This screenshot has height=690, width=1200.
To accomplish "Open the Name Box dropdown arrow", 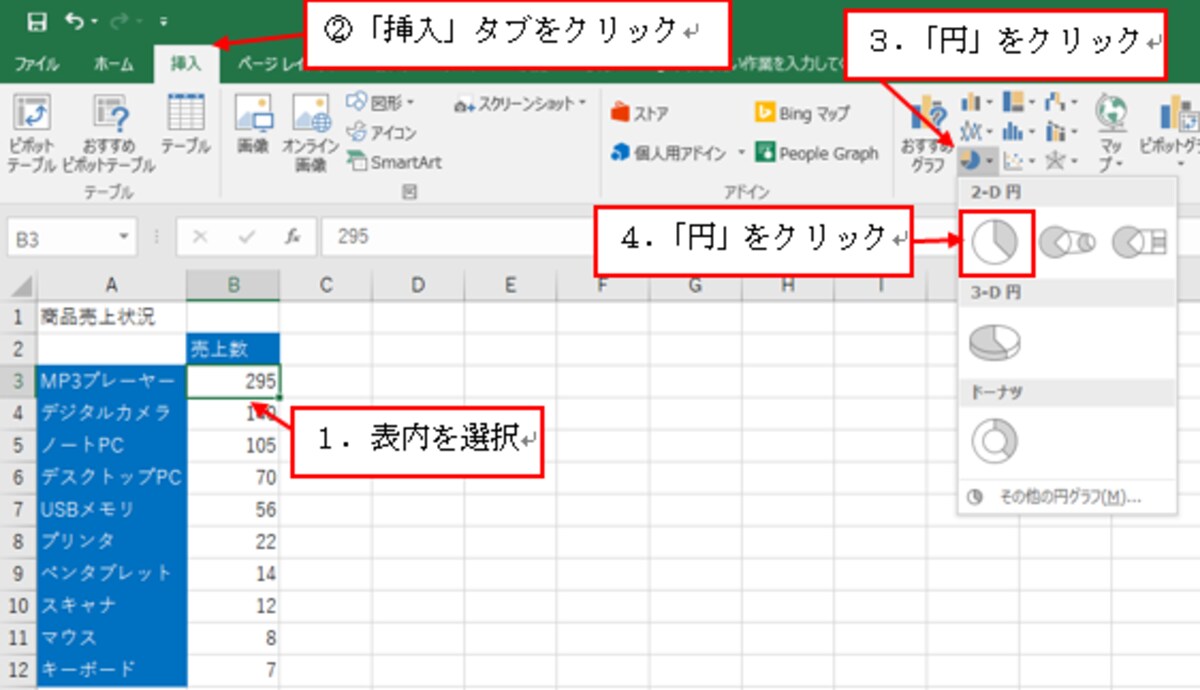I will click(124, 237).
